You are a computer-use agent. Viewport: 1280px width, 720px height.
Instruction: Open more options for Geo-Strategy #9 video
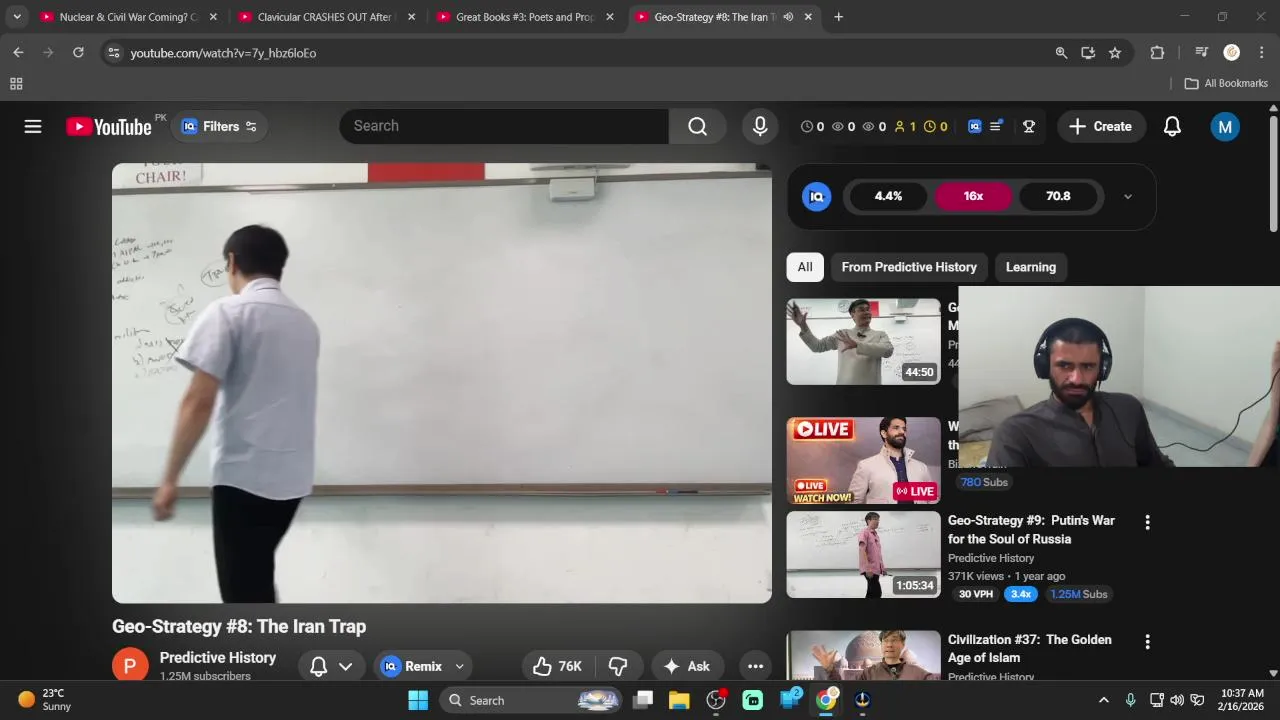click(1147, 522)
